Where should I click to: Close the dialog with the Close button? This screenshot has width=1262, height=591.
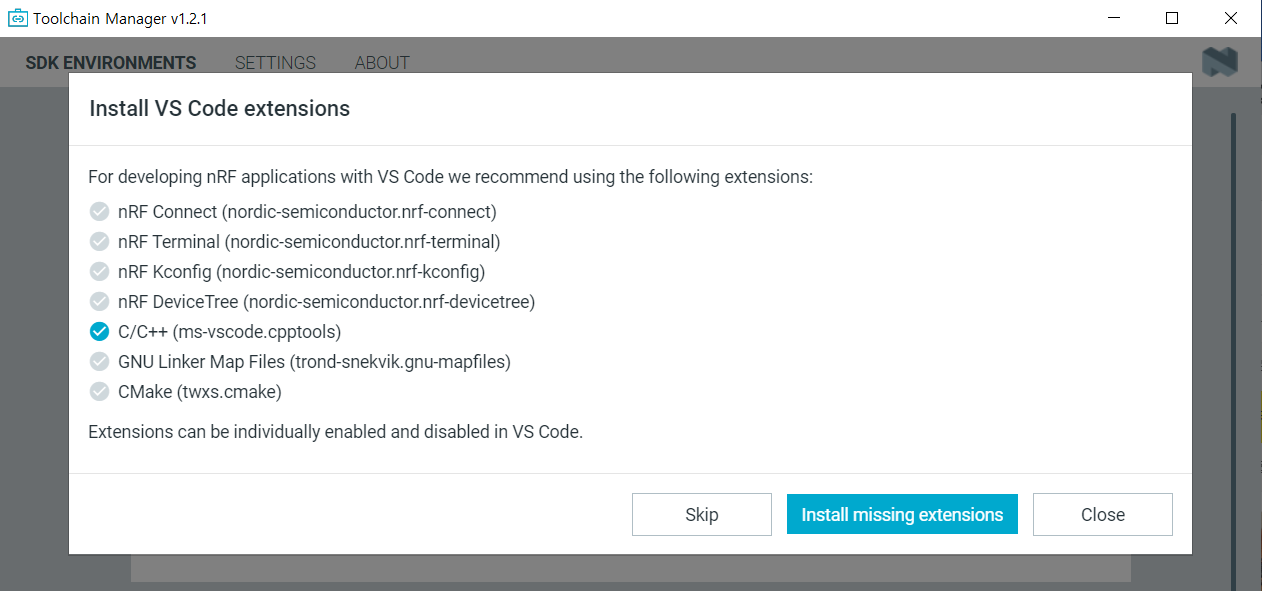coord(1102,515)
